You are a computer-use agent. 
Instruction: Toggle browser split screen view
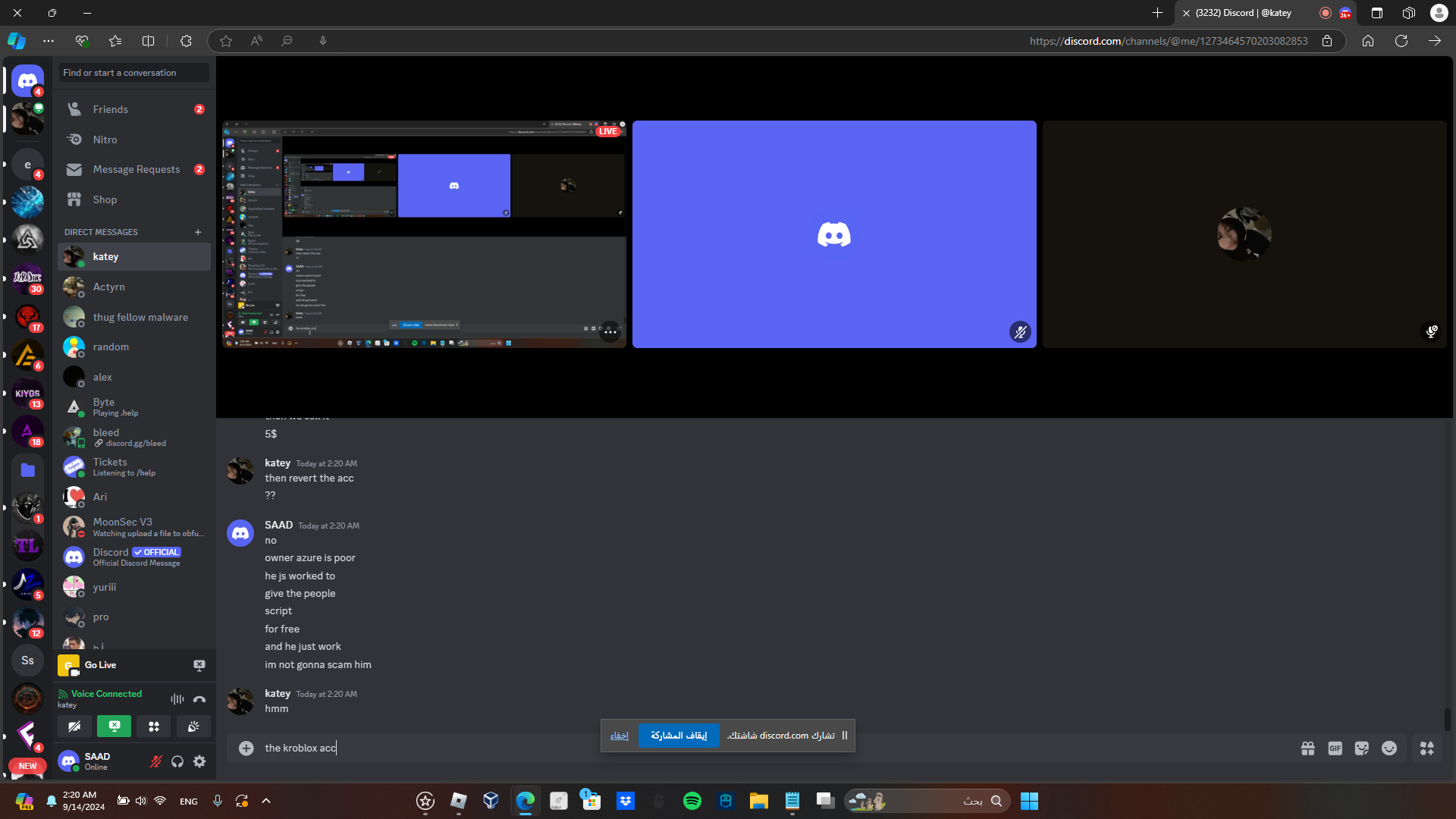149,41
